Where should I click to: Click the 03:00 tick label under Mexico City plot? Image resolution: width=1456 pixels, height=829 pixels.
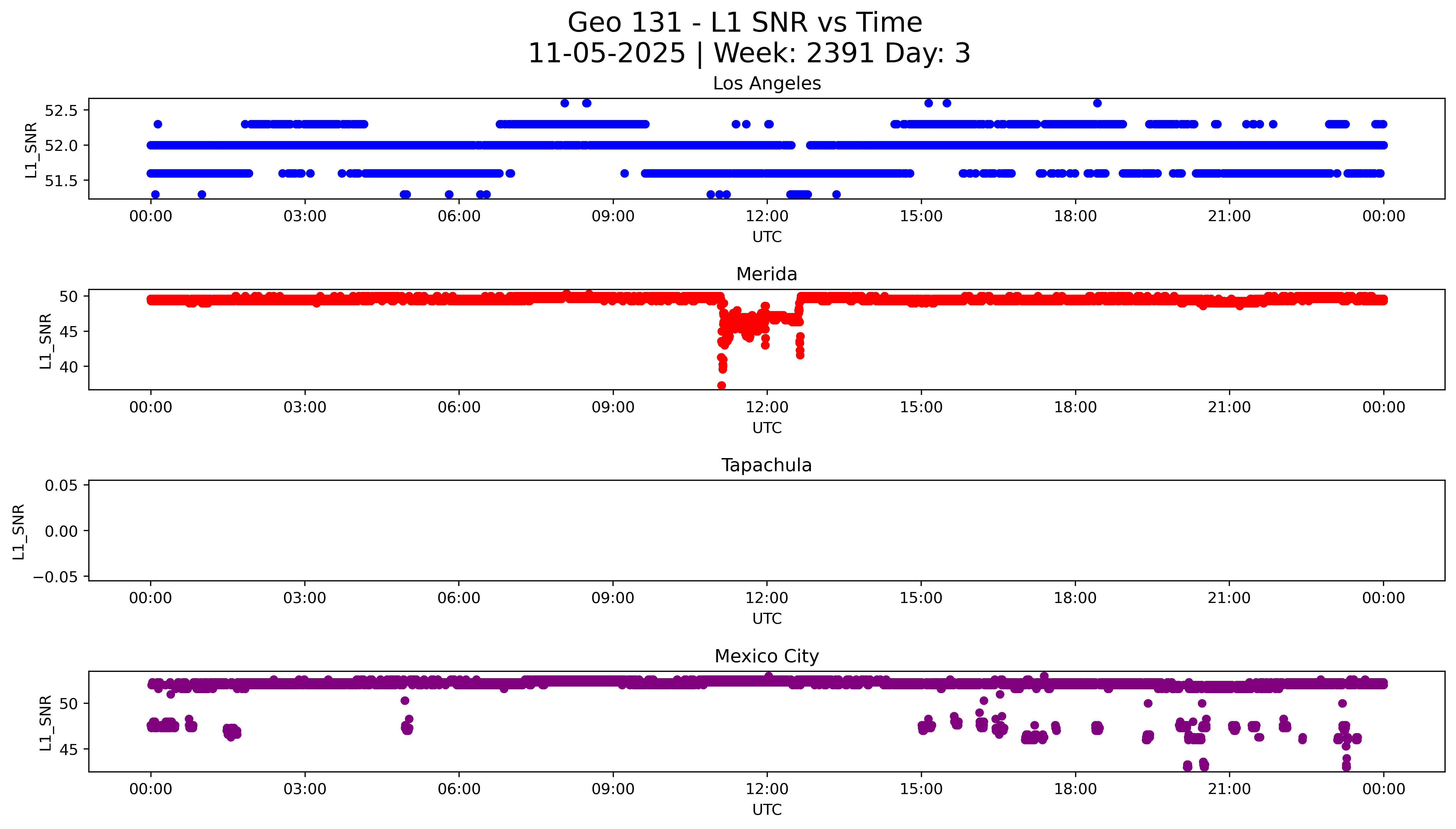click(305, 789)
